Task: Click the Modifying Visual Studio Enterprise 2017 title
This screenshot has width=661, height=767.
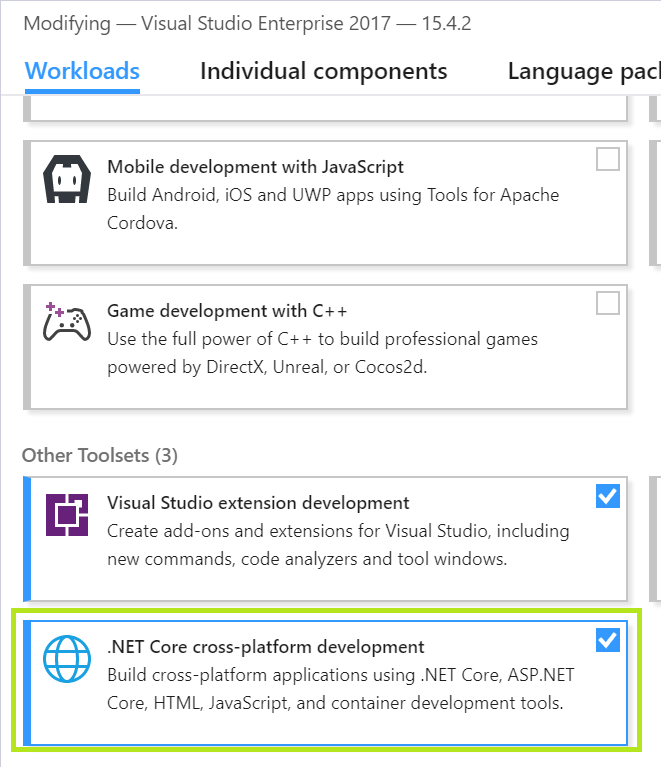Action: coord(248,24)
